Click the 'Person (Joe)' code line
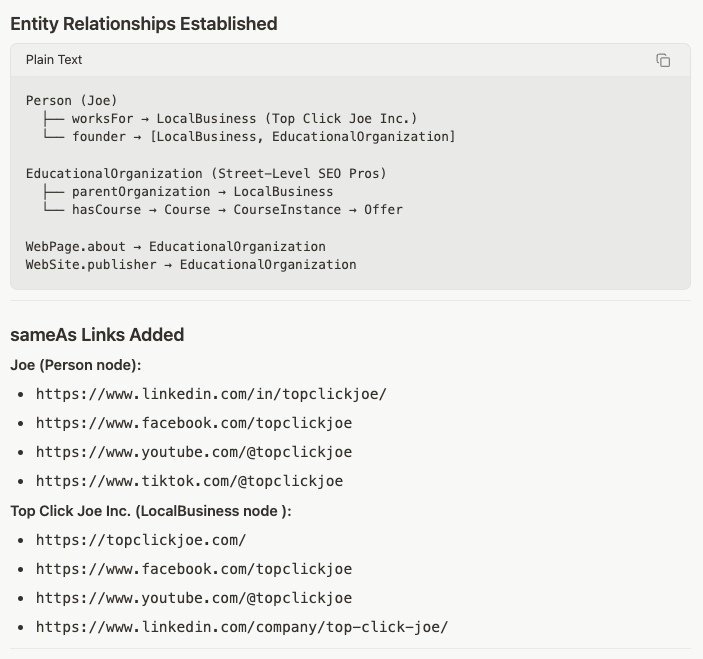This screenshot has height=659, width=703. click(x=71, y=100)
